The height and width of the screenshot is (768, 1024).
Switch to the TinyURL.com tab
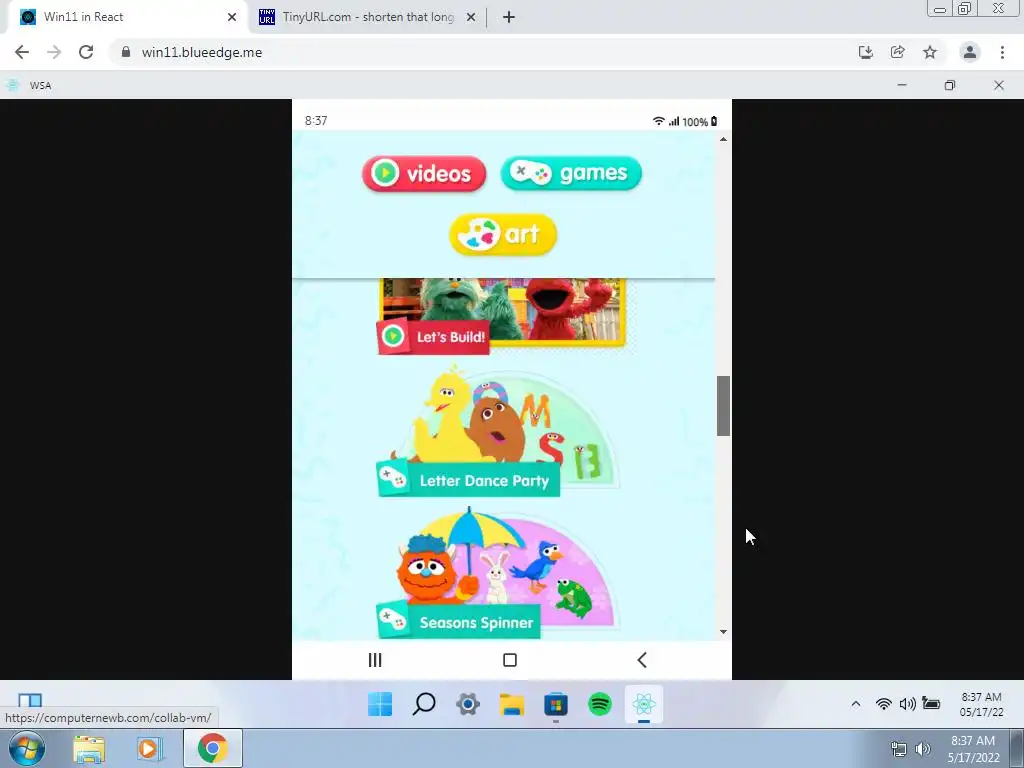366,17
